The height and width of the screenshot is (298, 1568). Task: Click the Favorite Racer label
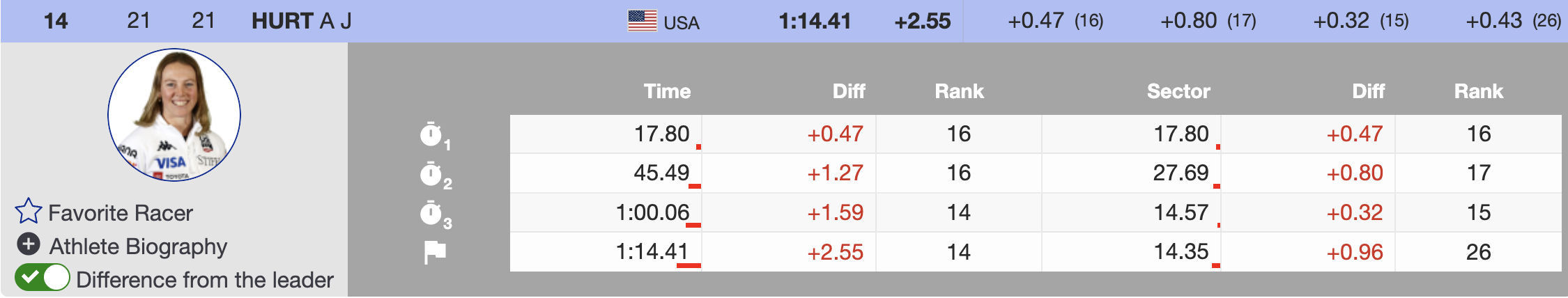121,213
